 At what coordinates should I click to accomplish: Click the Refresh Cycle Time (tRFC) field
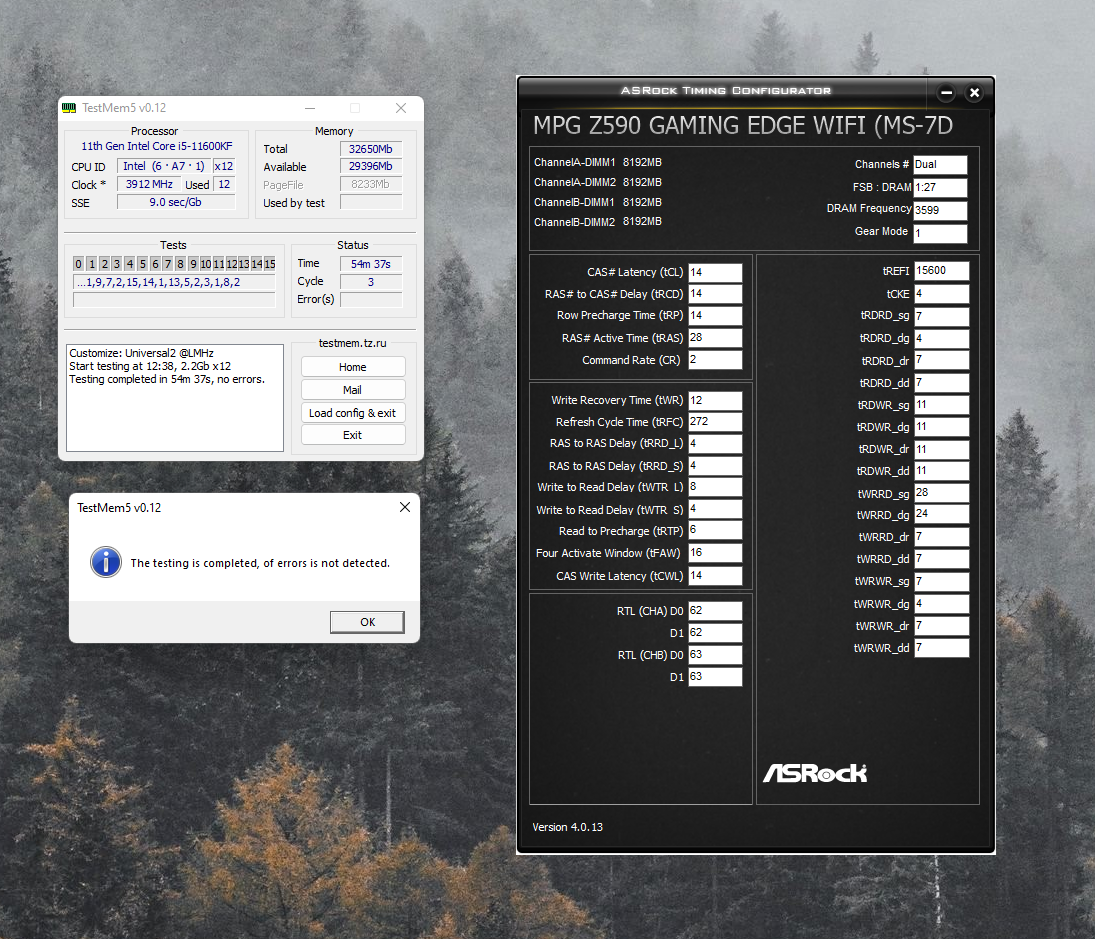715,422
